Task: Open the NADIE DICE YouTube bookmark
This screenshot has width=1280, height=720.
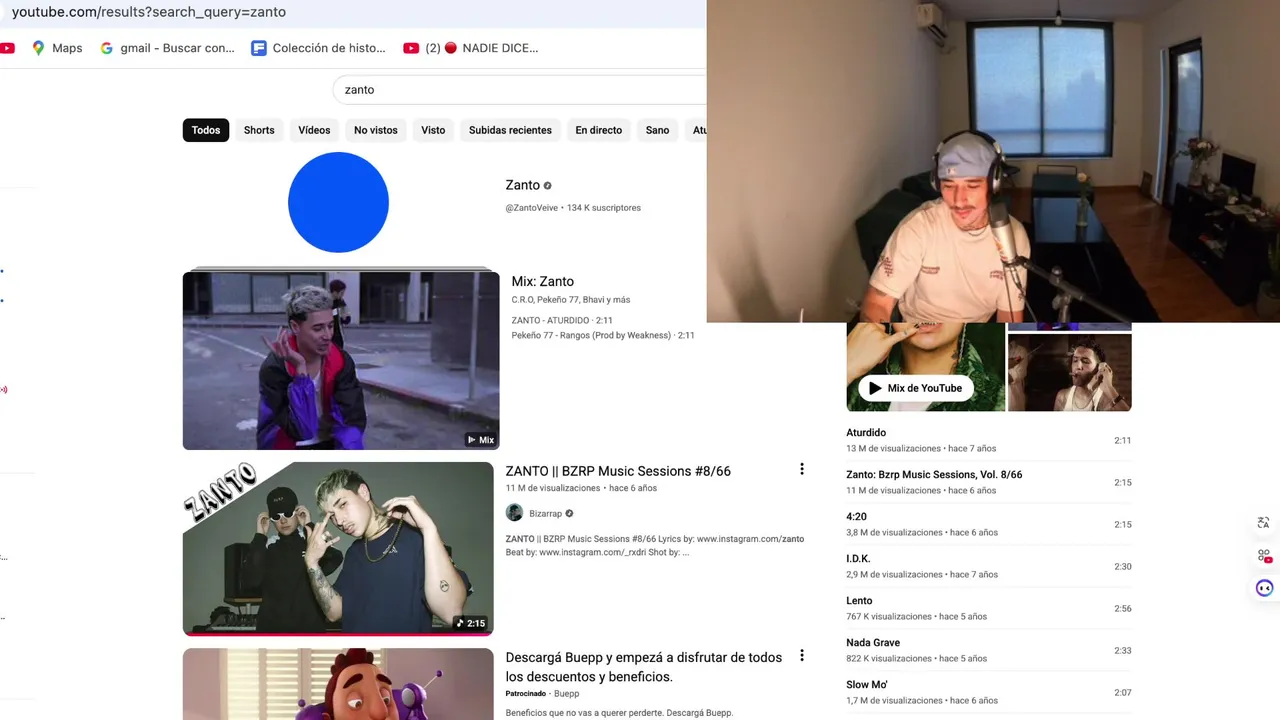Action: point(471,48)
